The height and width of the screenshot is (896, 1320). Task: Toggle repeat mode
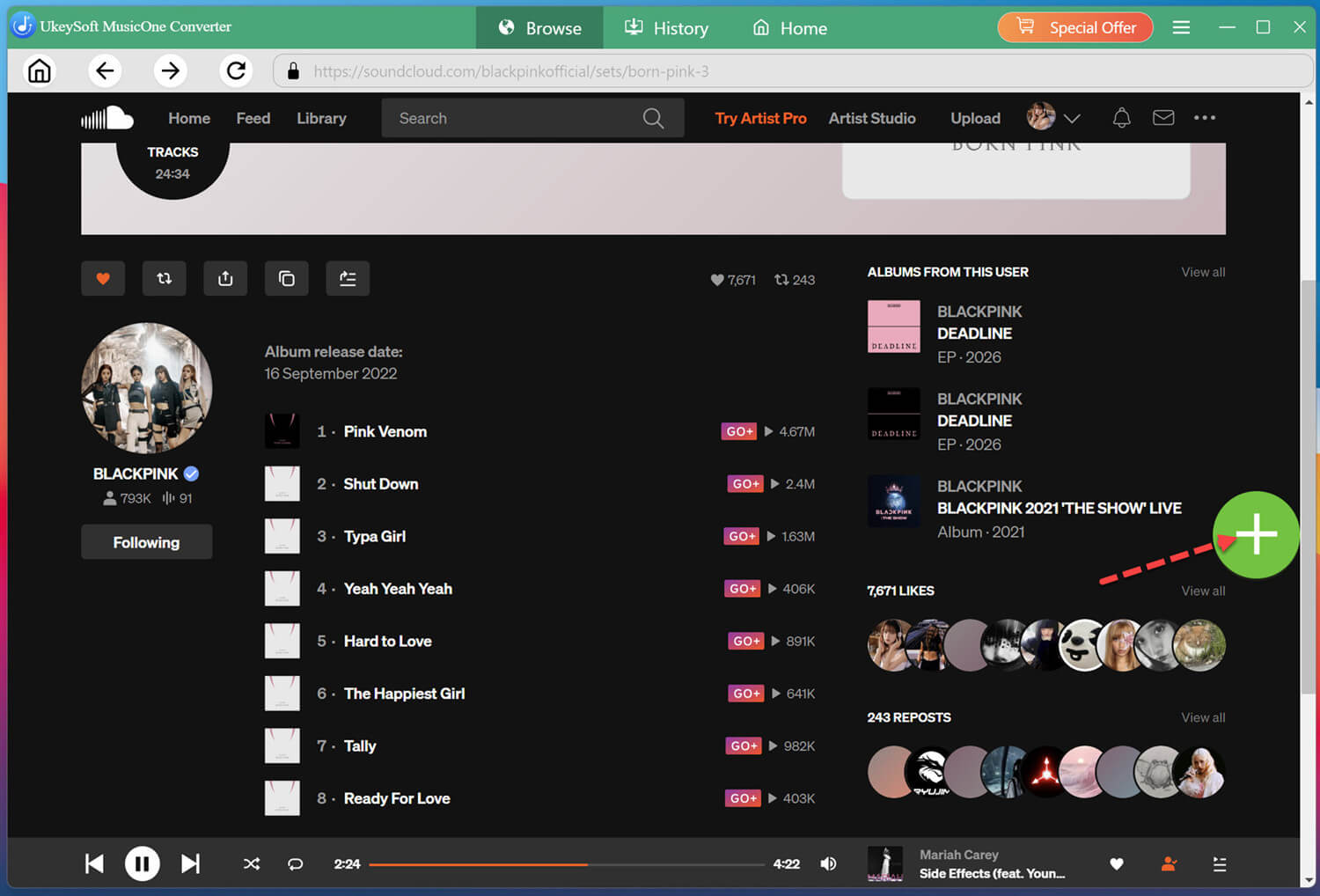[x=296, y=863]
